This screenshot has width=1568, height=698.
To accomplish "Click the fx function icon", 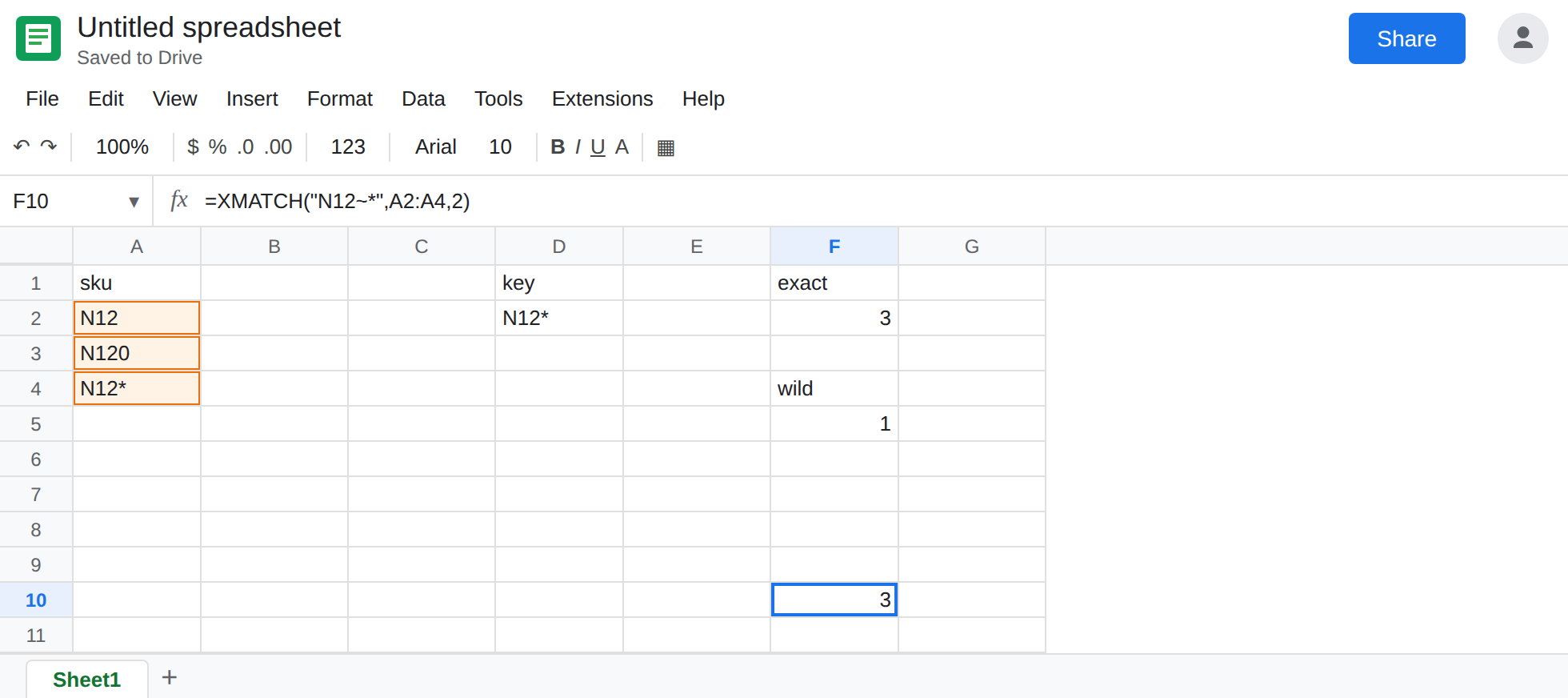I will tap(179, 200).
